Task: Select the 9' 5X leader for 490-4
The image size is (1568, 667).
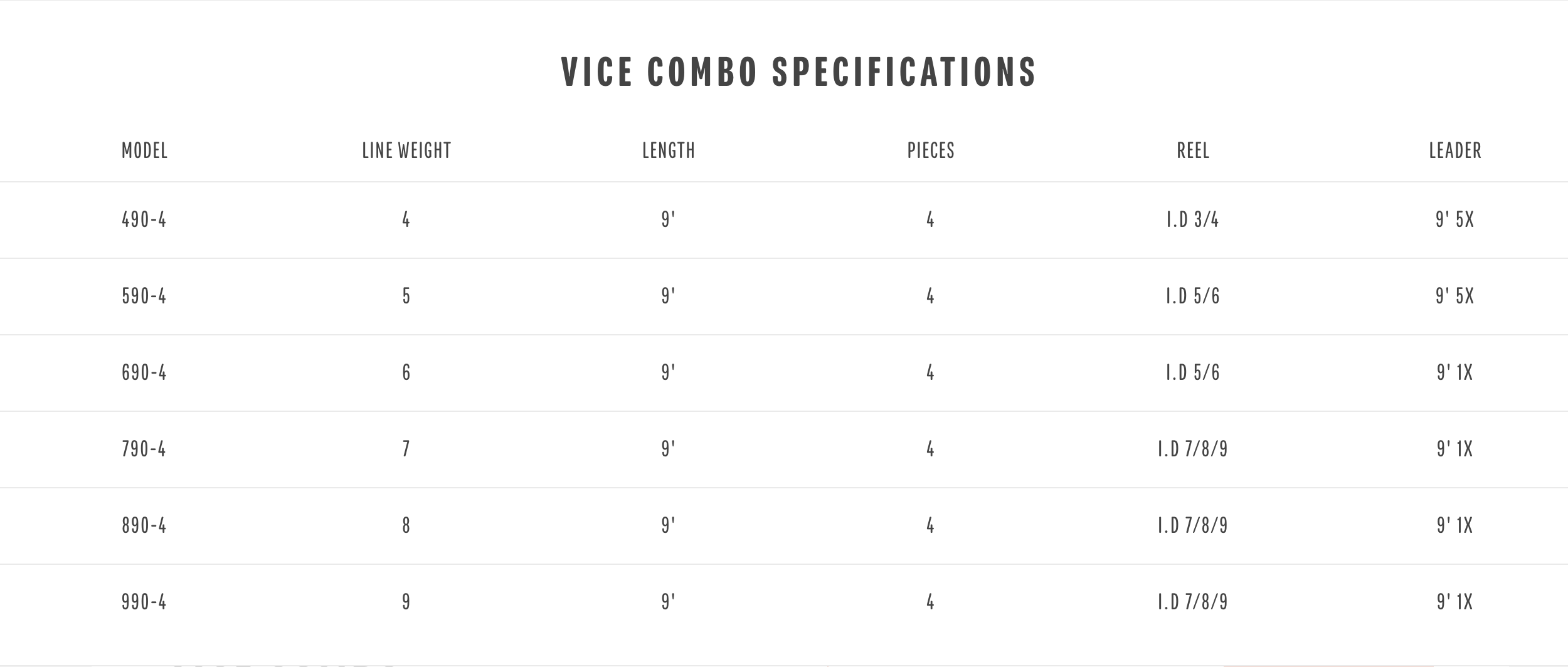Action: tap(1455, 219)
